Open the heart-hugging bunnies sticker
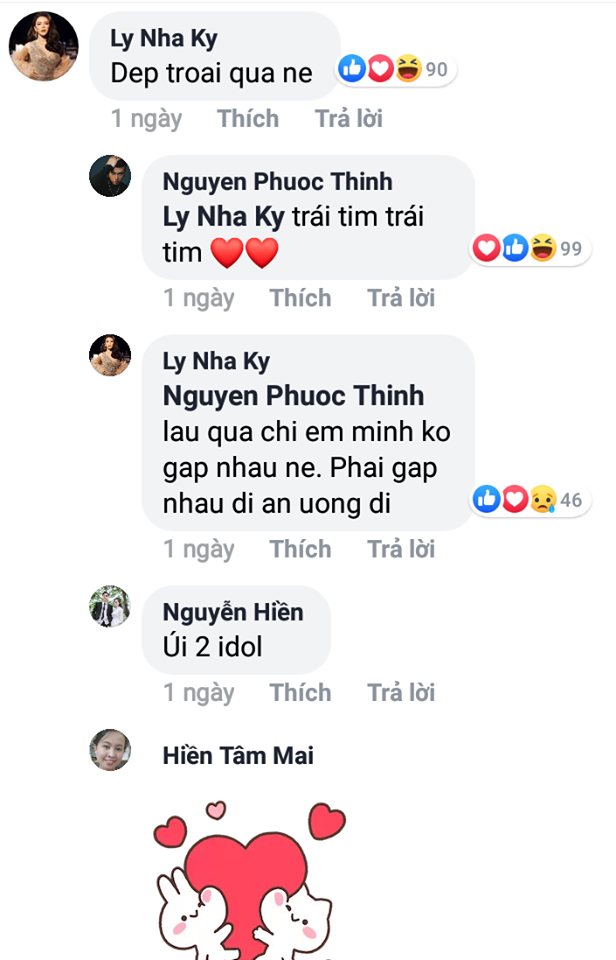This screenshot has height=960, width=616. click(x=250, y=880)
